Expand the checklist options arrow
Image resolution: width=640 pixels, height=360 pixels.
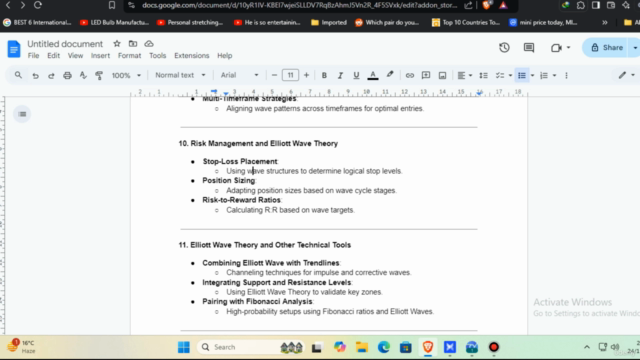click(x=510, y=76)
